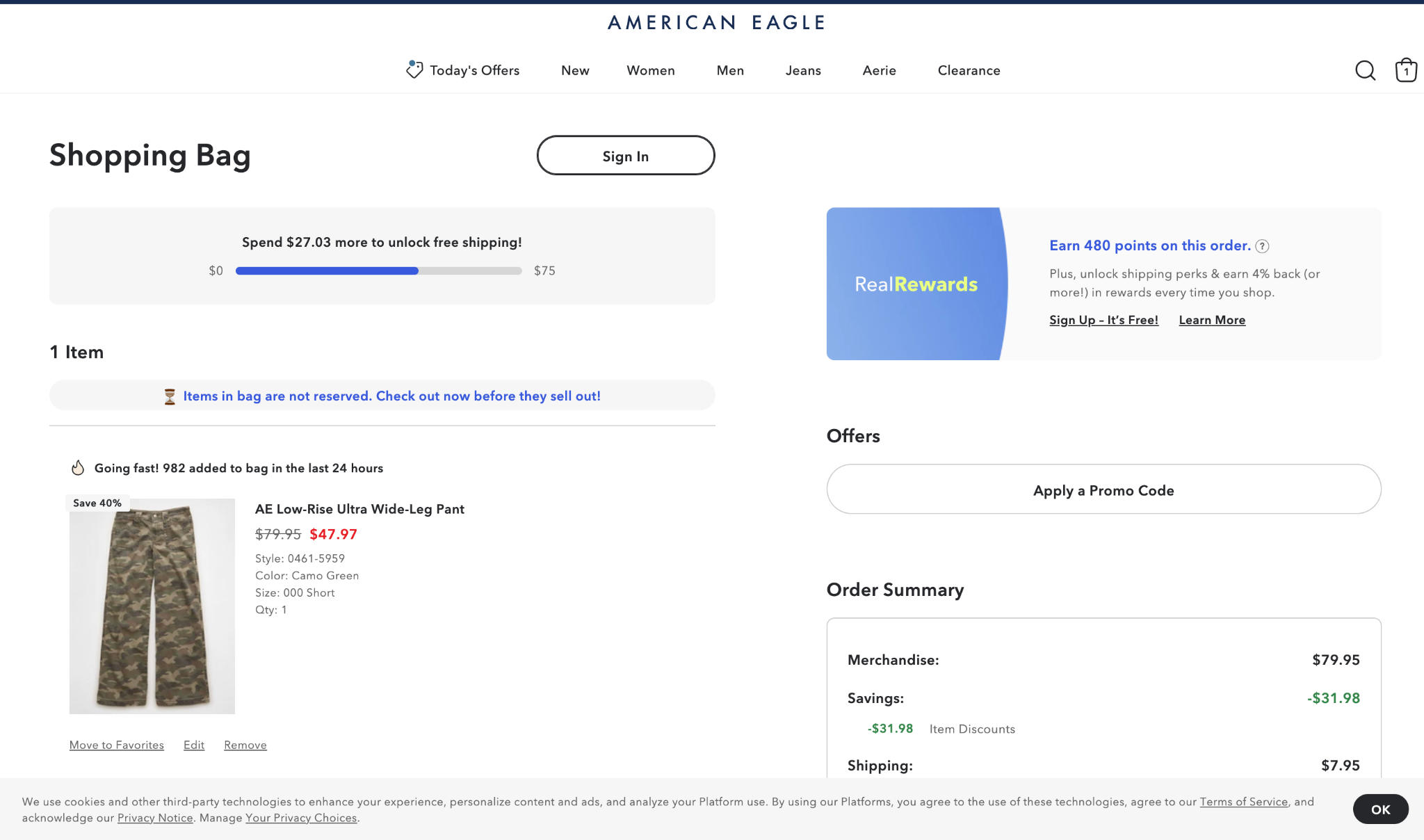Image resolution: width=1424 pixels, height=840 pixels.
Task: Click the Save 40% badge
Action: coord(97,503)
